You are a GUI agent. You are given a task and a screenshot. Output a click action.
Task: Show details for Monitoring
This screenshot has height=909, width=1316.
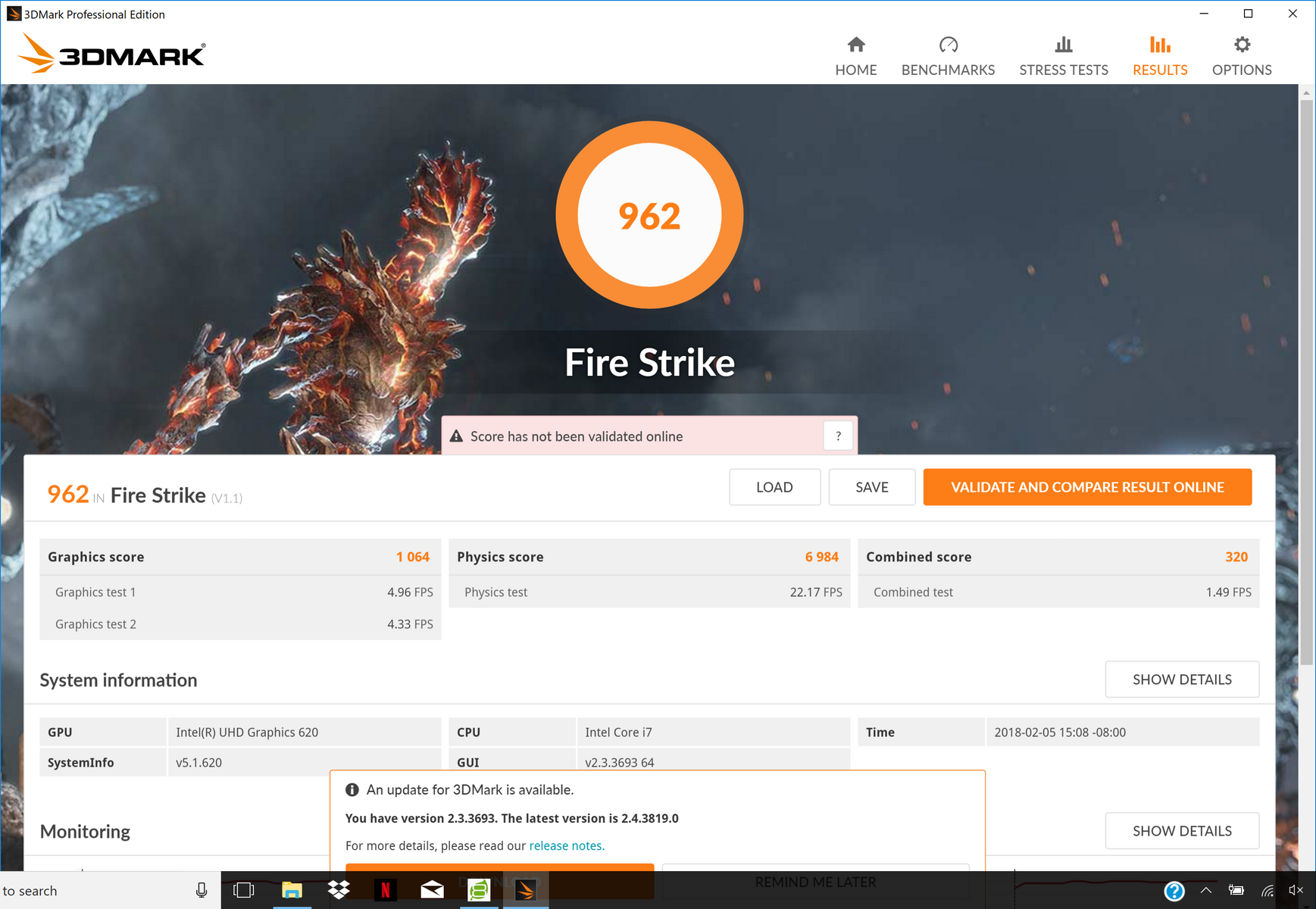pyautogui.click(x=1182, y=831)
